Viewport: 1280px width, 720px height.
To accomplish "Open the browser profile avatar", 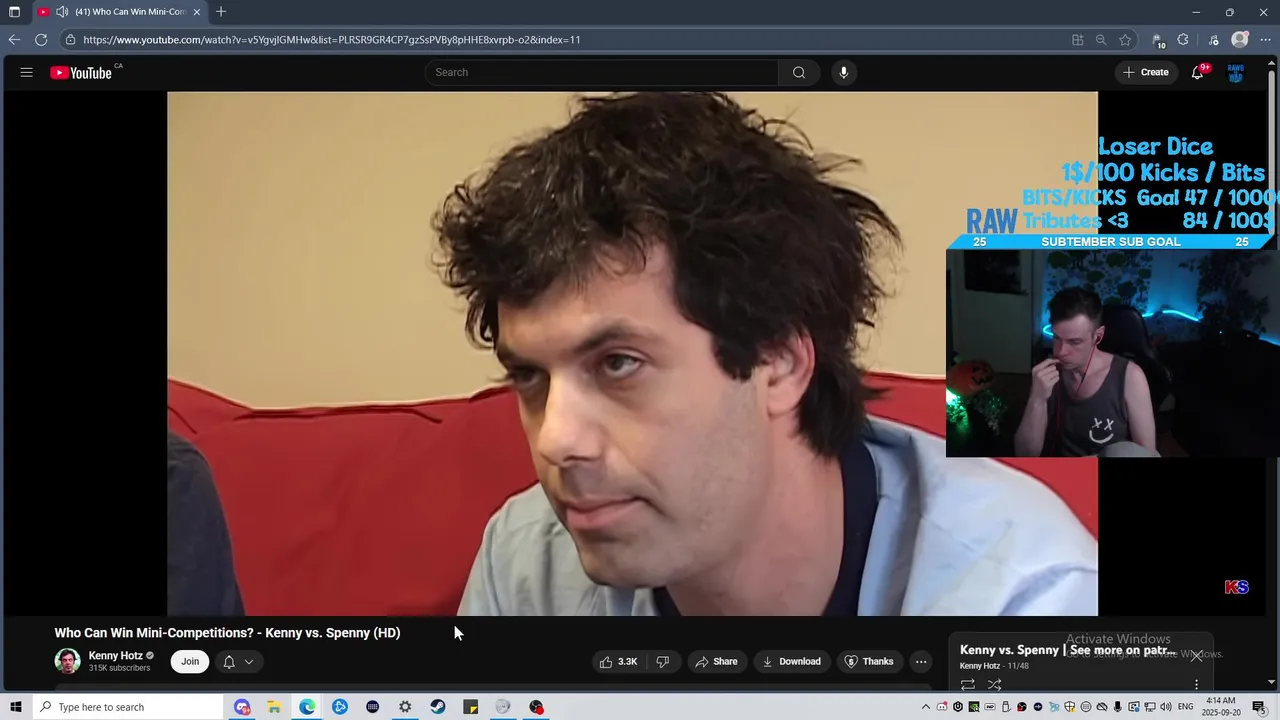I will pos(1240,40).
